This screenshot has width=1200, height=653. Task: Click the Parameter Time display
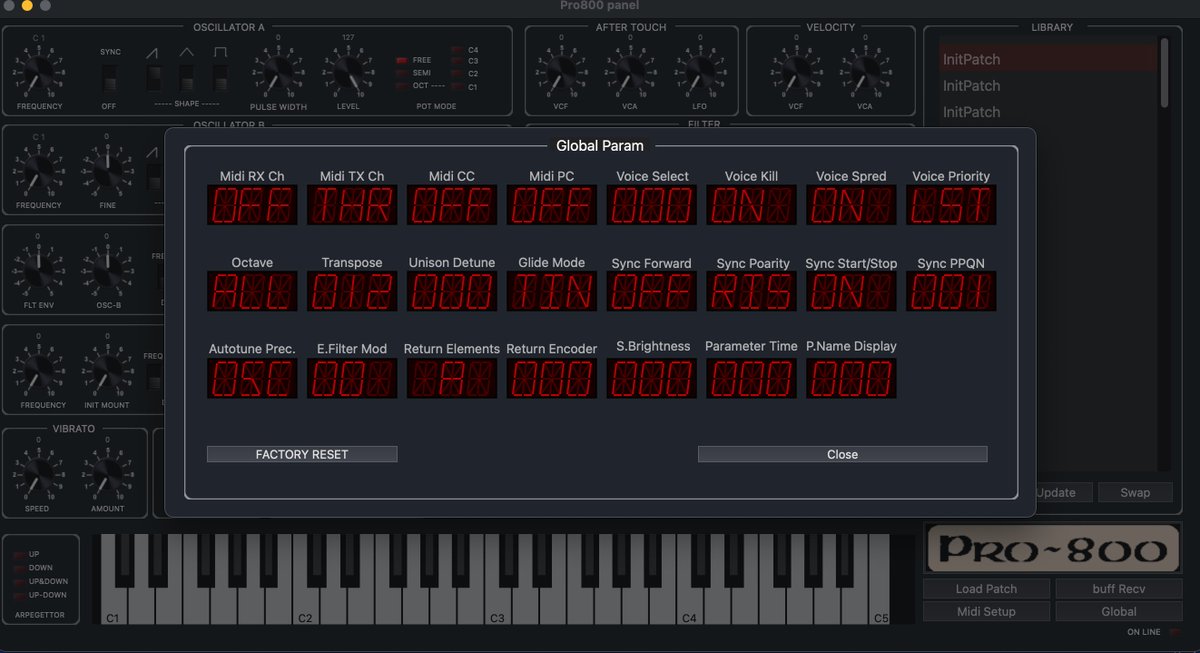pyautogui.click(x=752, y=379)
